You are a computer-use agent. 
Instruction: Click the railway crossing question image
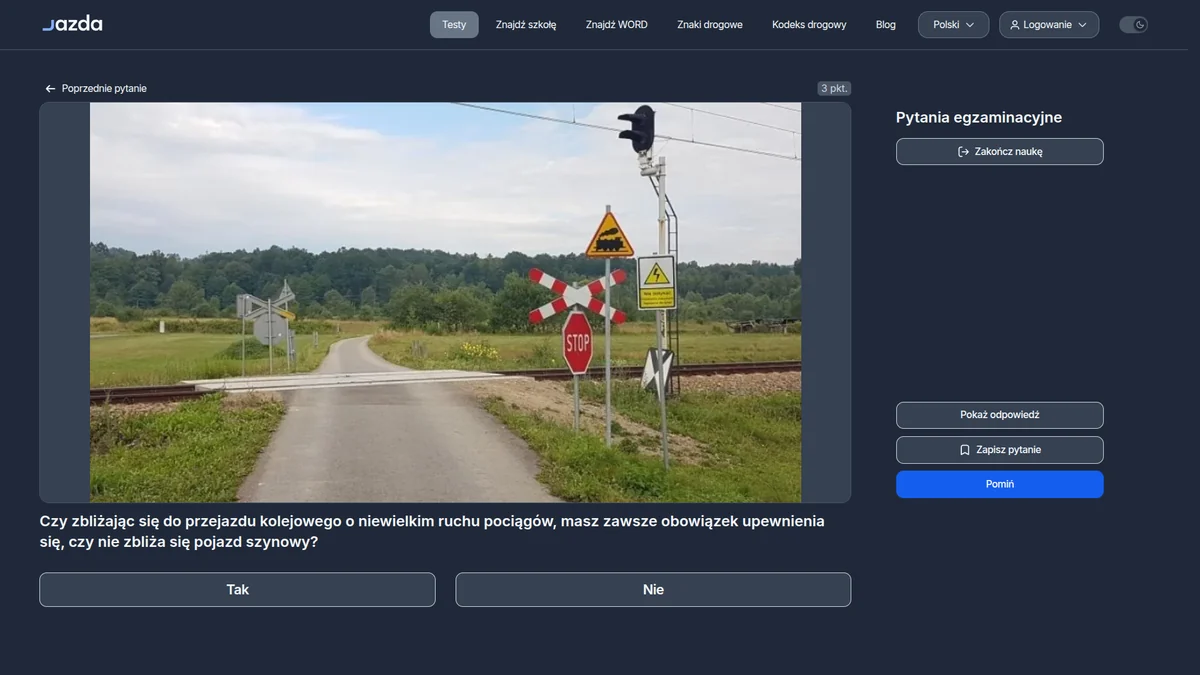[445, 302]
